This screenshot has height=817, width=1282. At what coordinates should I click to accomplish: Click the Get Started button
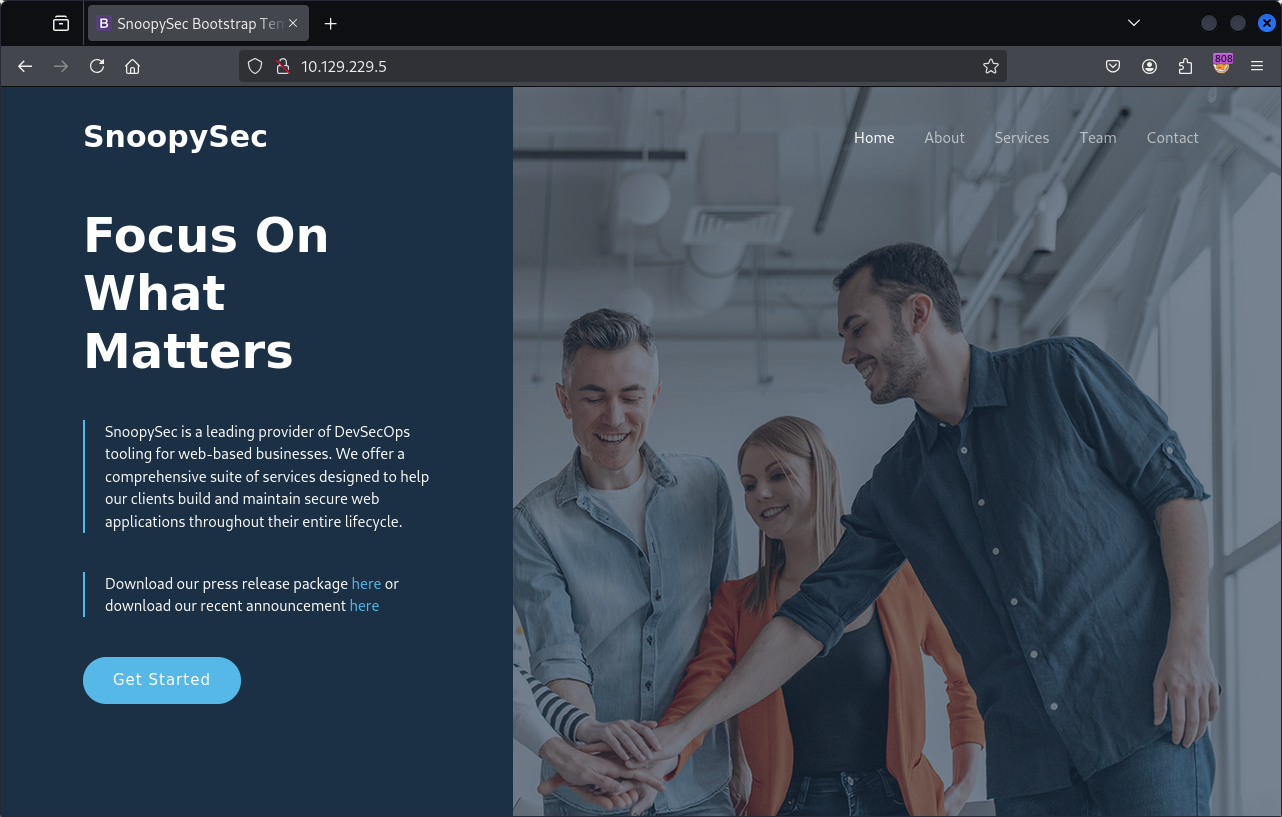click(x=162, y=680)
